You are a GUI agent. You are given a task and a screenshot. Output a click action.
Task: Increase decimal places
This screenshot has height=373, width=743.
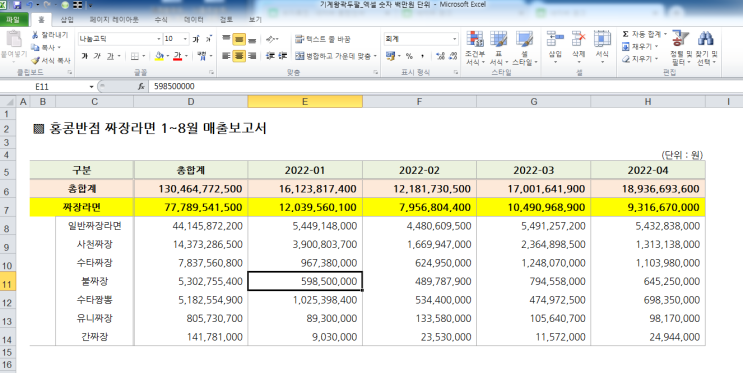[x=440, y=56]
